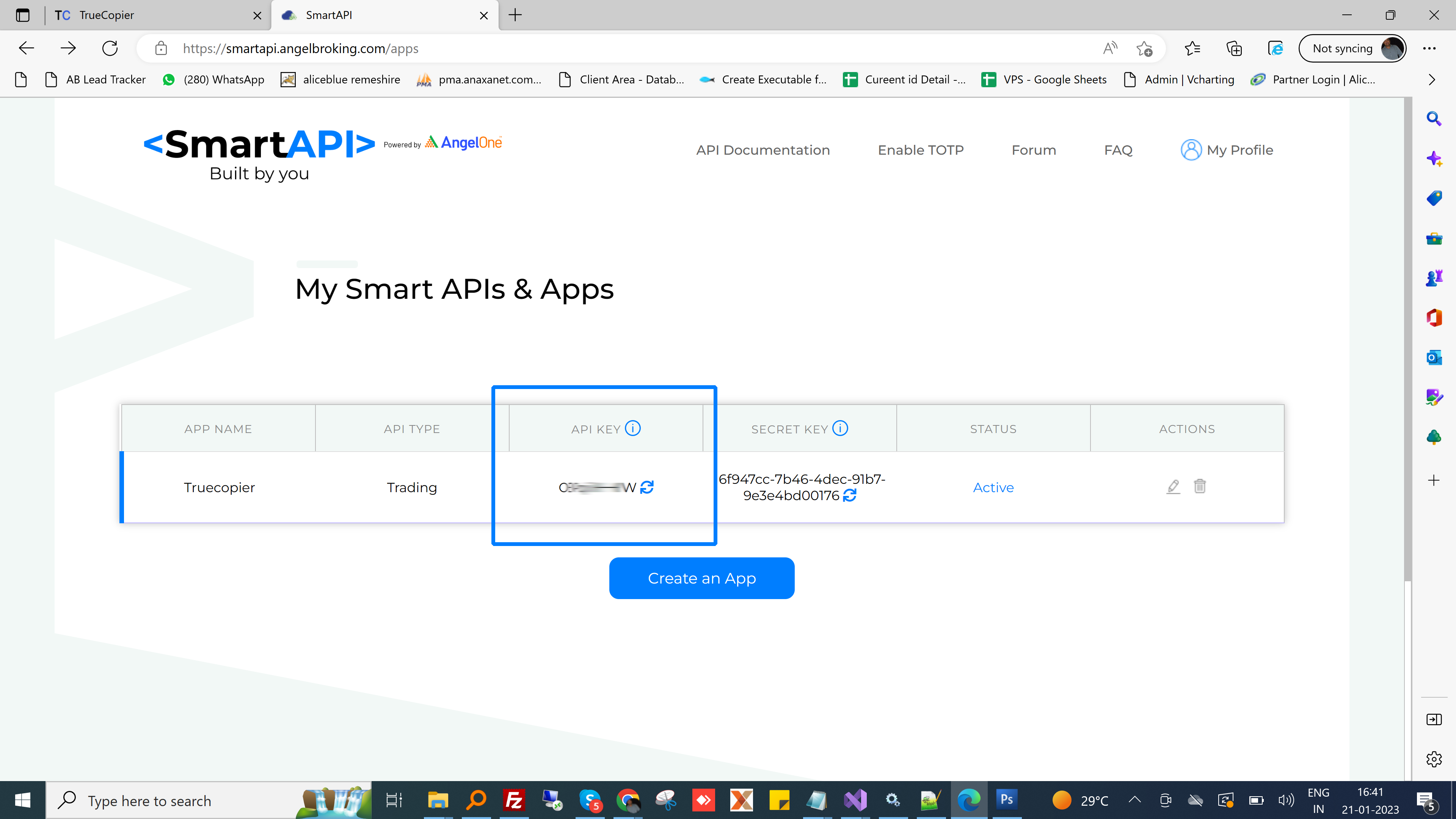Expand the bookmarks overflow chevron
The height and width of the screenshot is (819, 1456).
(1432, 80)
